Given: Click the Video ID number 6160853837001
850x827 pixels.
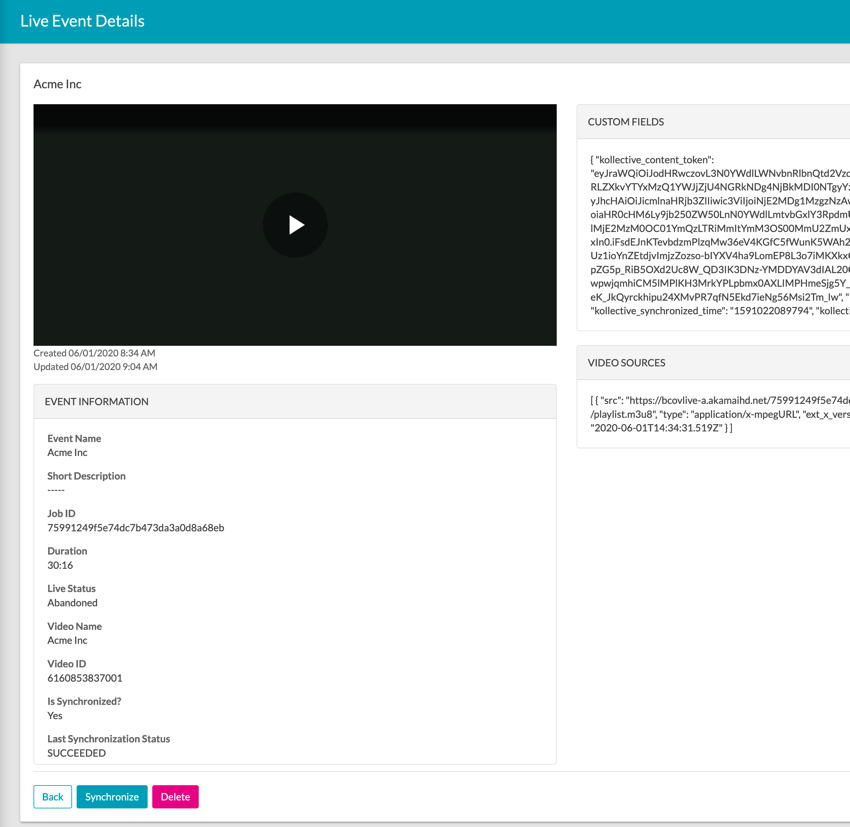Looking at the screenshot, I should pyautogui.click(x=84, y=678).
